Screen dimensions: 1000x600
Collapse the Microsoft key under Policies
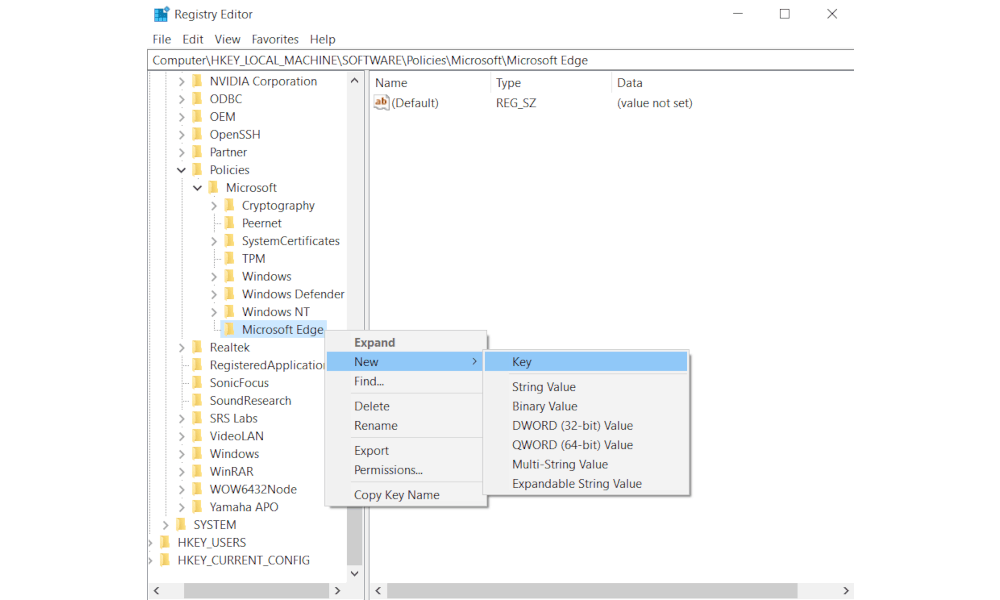tap(198, 188)
